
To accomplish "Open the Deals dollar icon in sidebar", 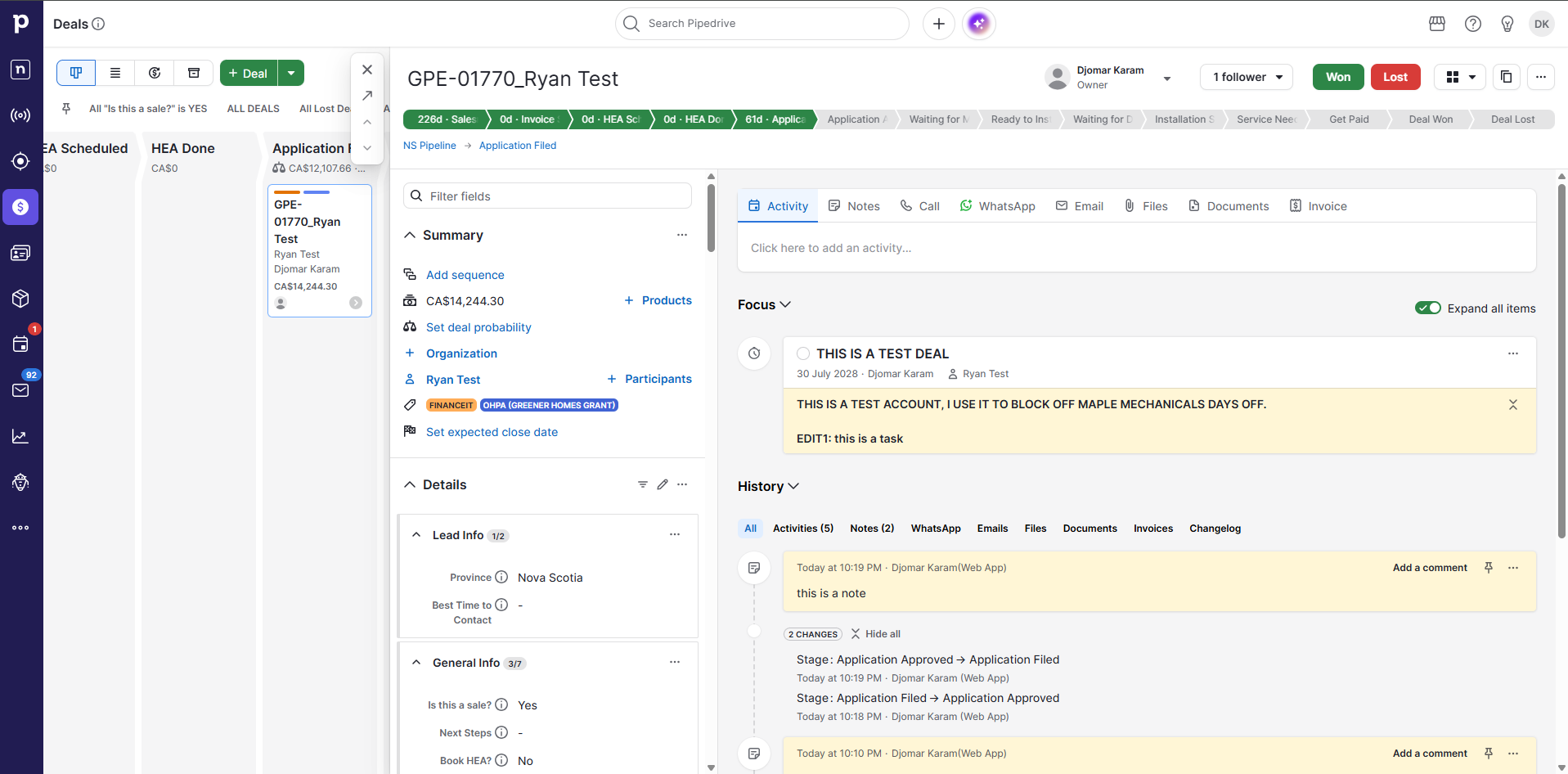I will tap(21, 207).
